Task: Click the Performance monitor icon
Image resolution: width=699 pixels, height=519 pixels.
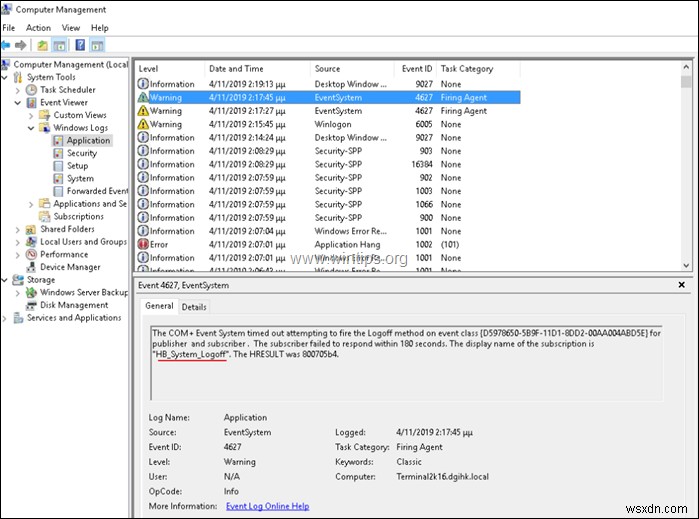Action: pyautogui.click(x=31, y=255)
